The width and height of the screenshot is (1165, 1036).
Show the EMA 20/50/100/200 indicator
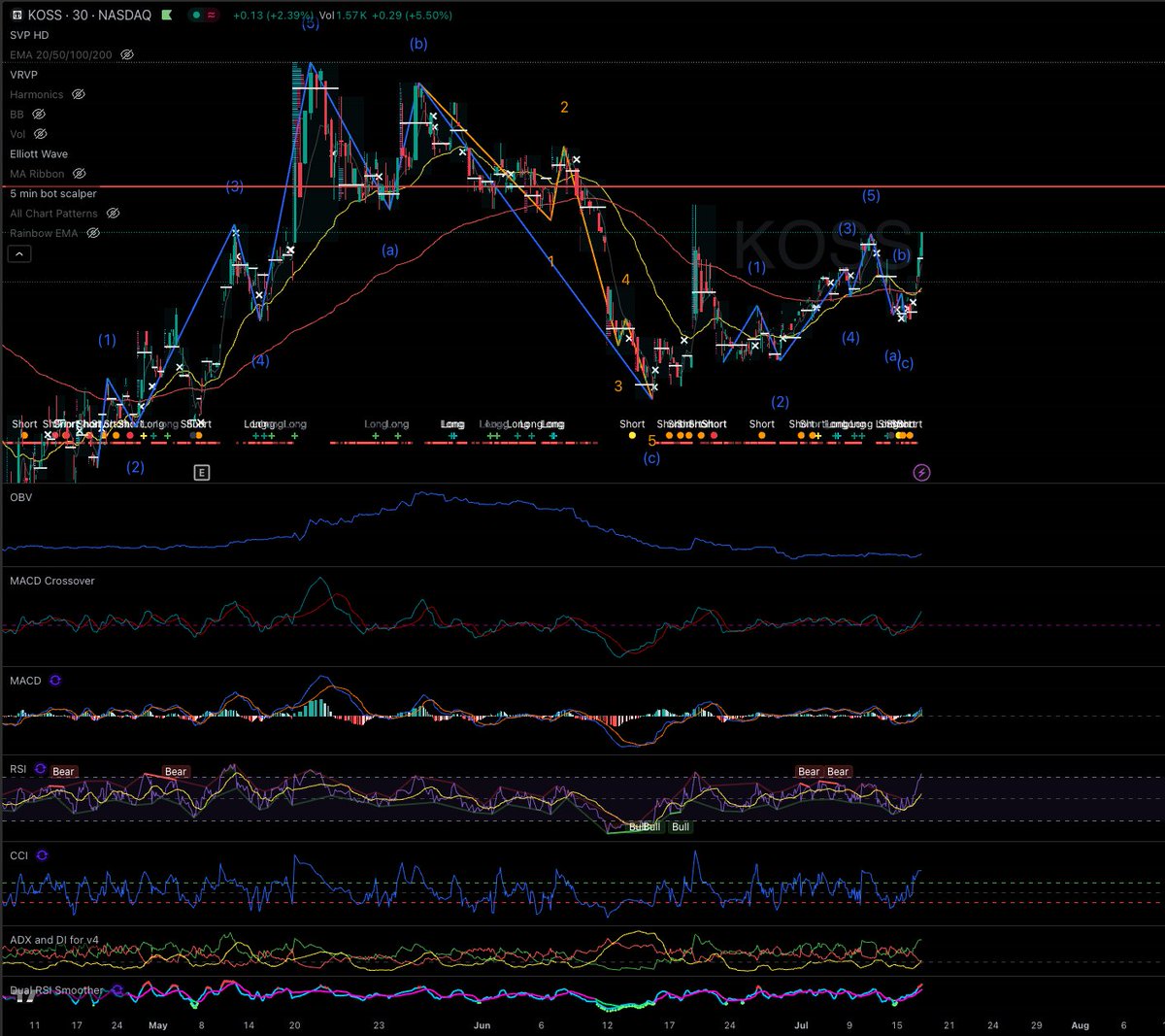pyautogui.click(x=127, y=55)
